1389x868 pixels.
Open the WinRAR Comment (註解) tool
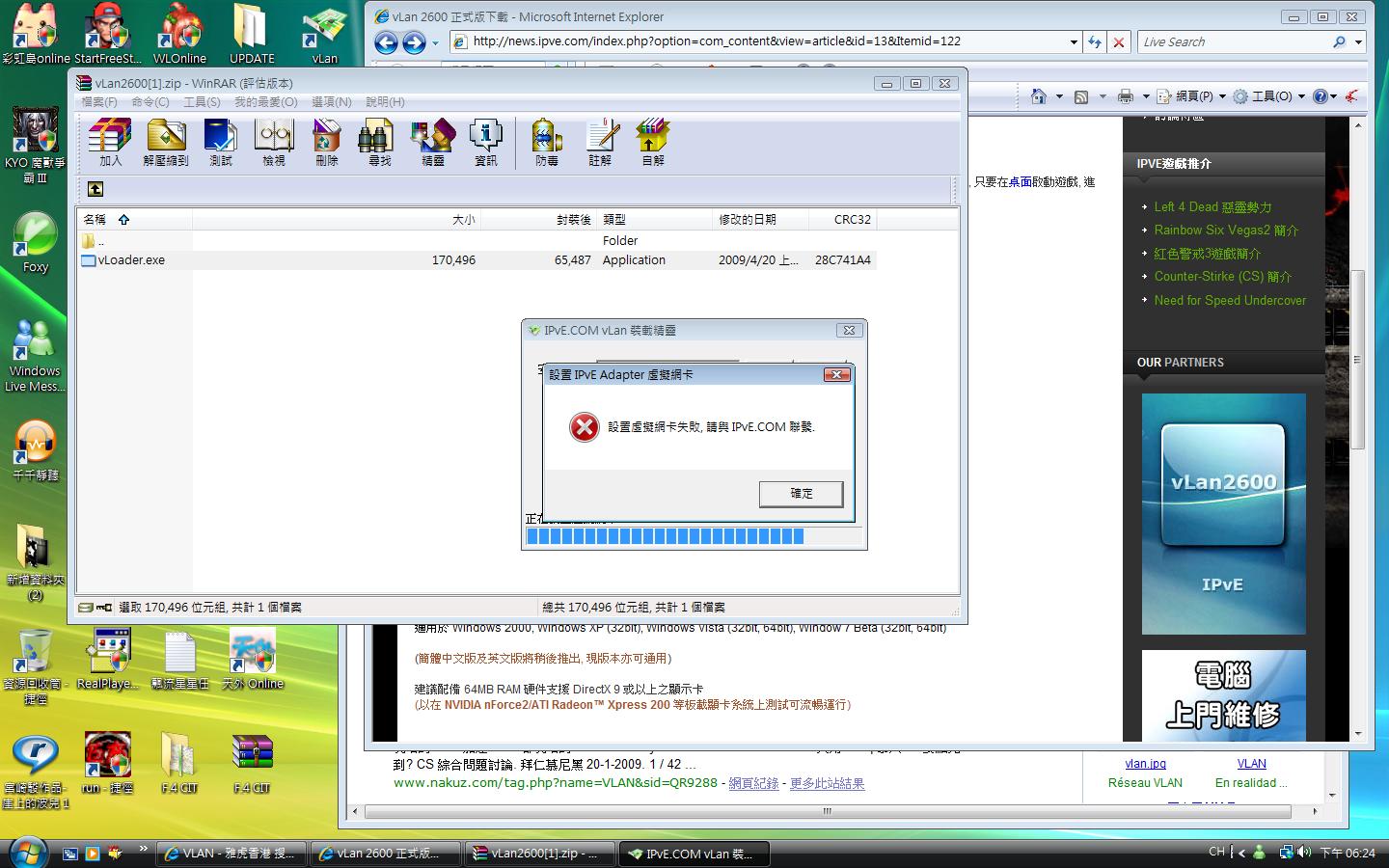600,143
